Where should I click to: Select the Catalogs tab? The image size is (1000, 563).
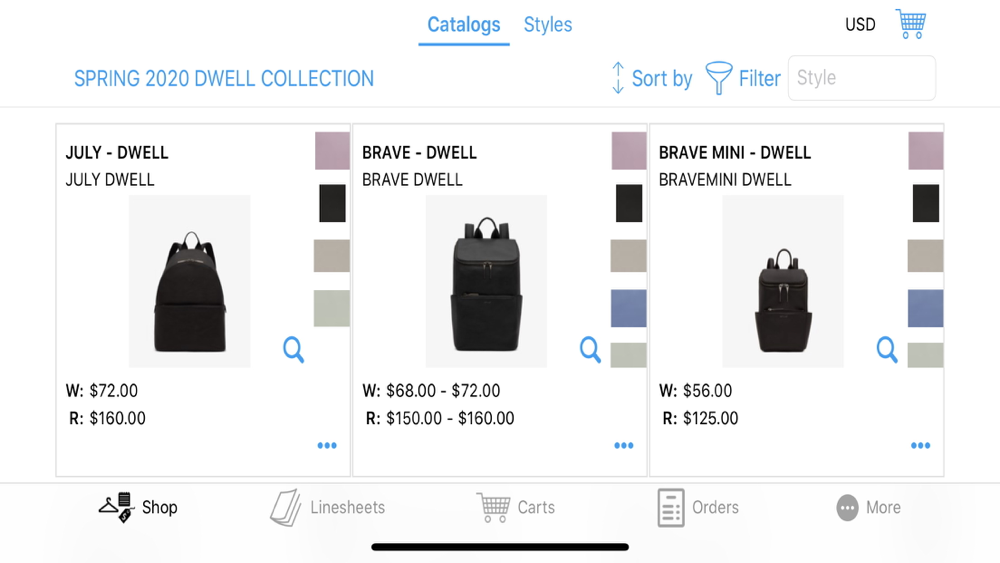(464, 24)
